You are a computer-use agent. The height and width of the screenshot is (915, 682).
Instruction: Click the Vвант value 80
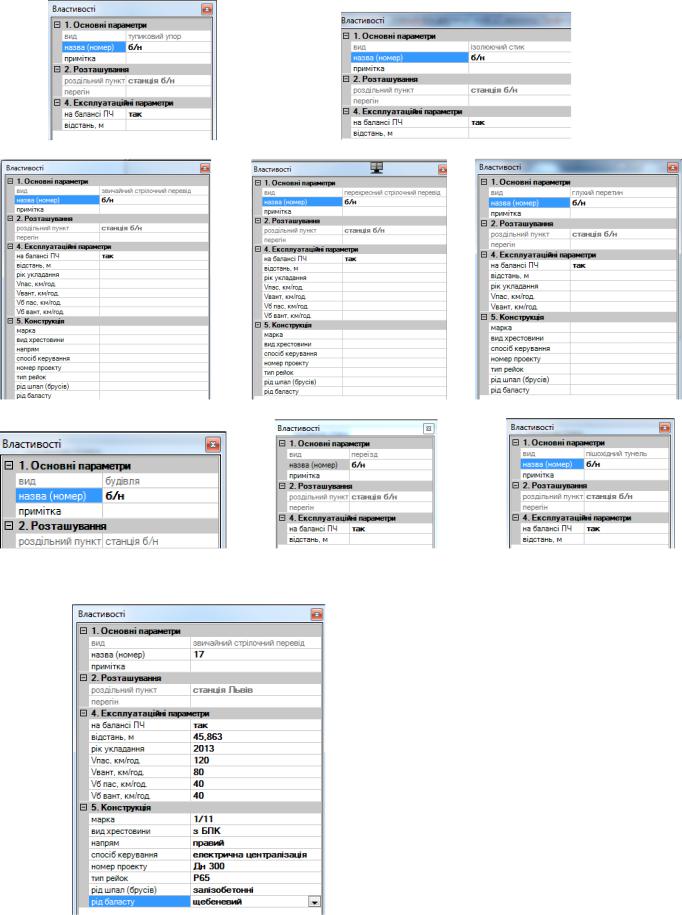256,772
